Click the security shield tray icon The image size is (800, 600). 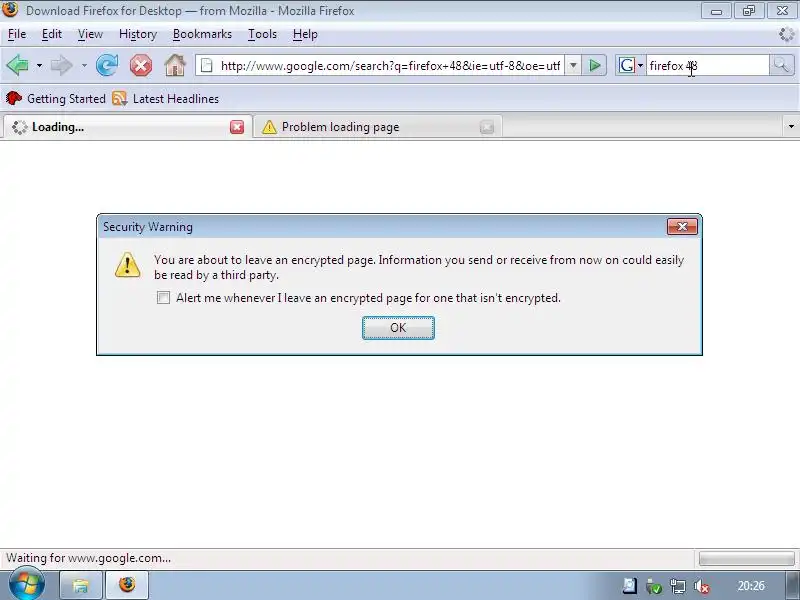(x=654, y=586)
